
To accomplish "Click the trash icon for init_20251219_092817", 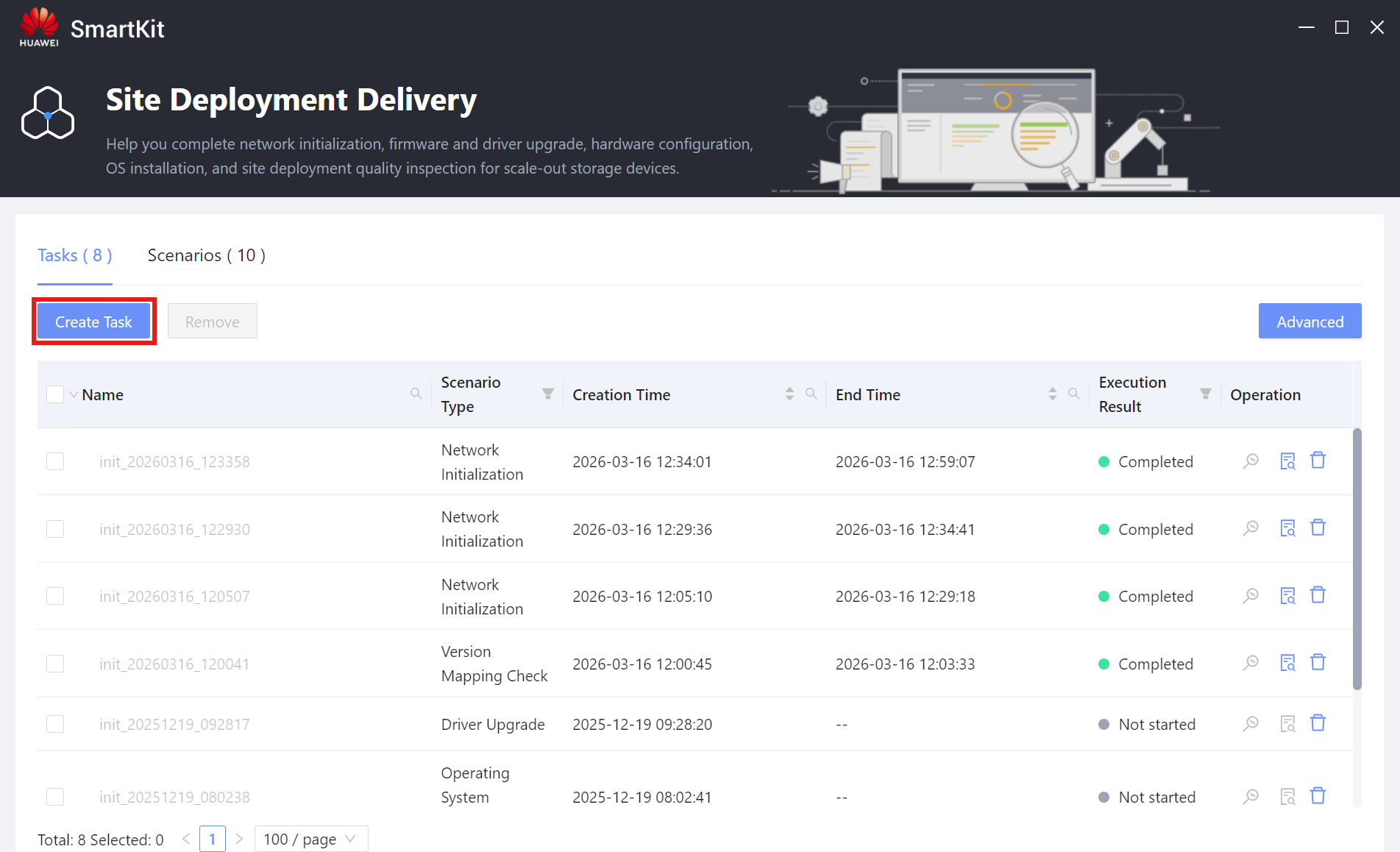I will (x=1318, y=723).
